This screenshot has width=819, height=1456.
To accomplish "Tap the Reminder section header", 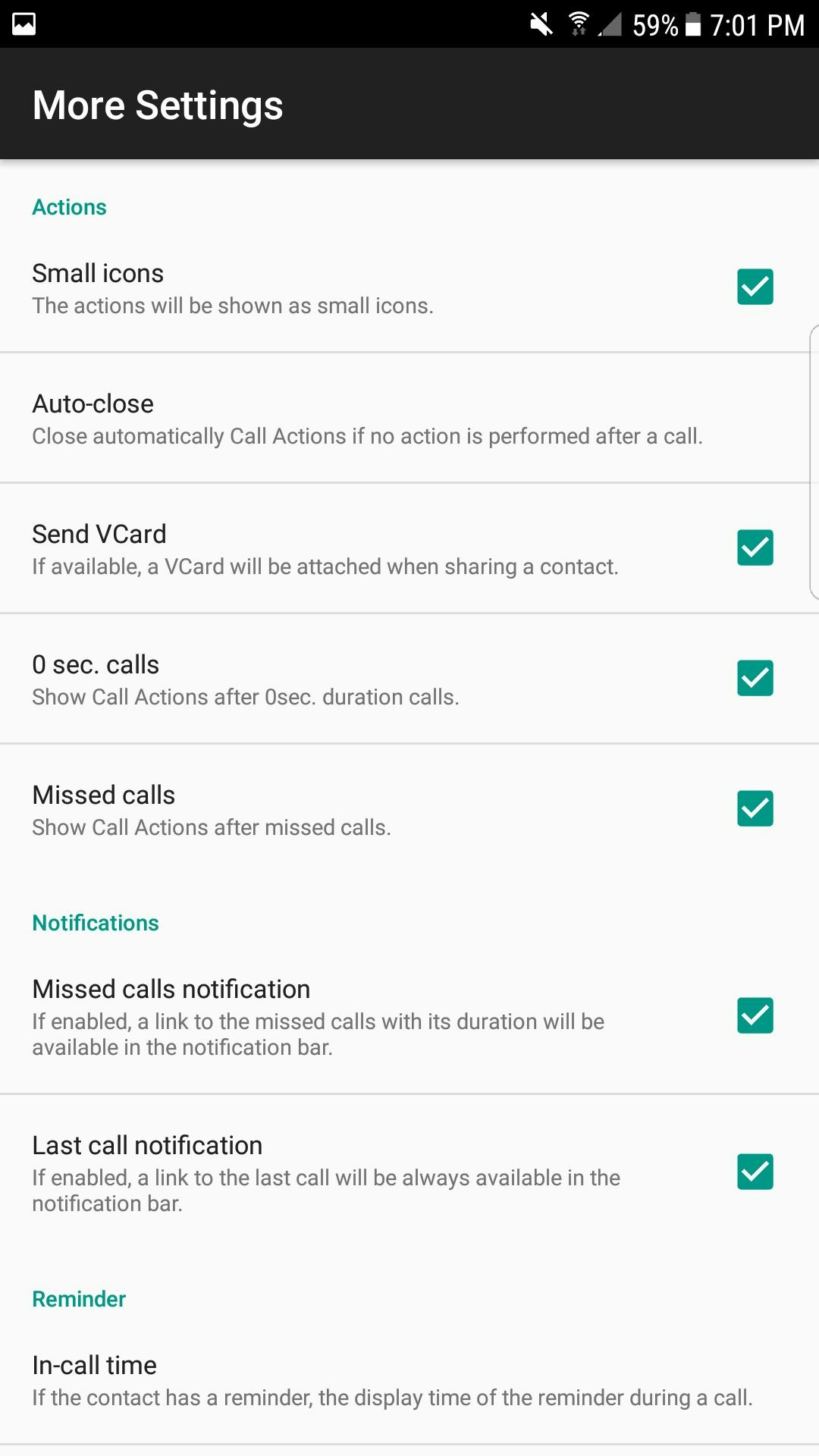I will coord(78,1298).
